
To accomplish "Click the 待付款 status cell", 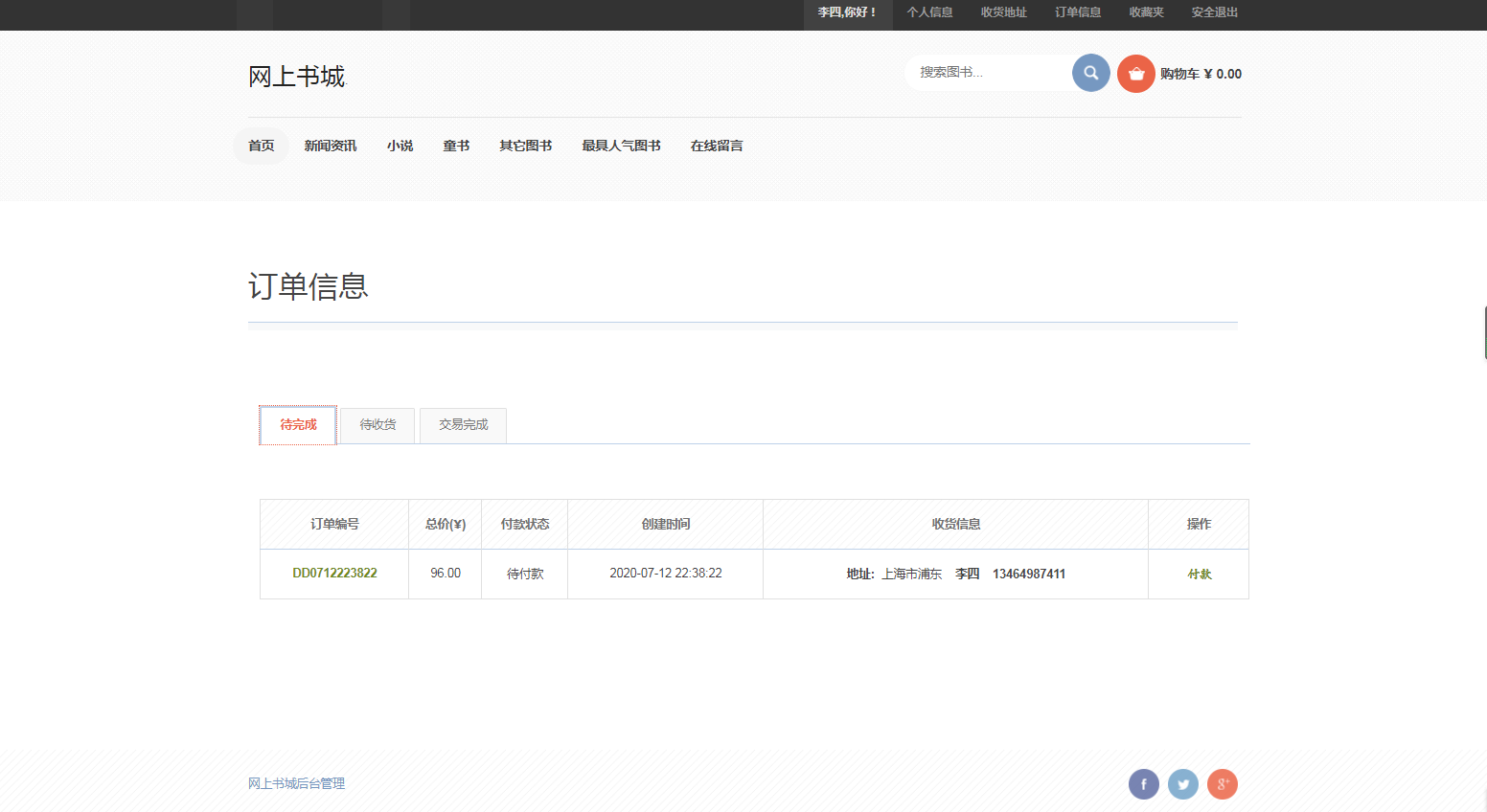I will 525,575.
